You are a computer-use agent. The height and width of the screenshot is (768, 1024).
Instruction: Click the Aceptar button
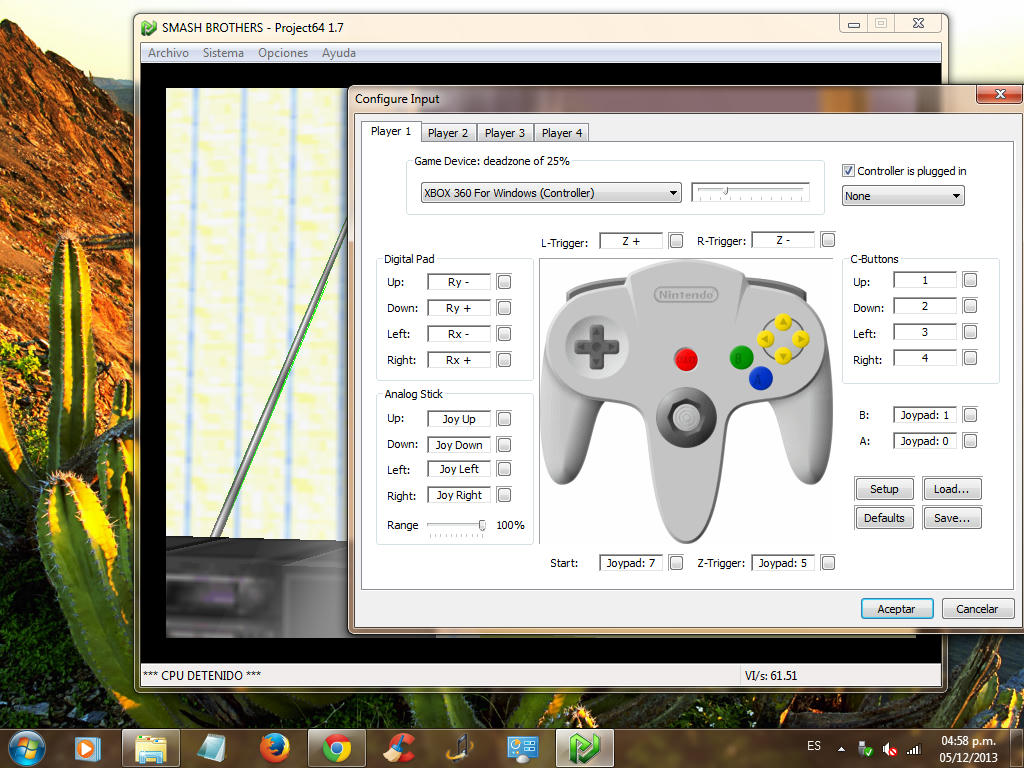tap(896, 609)
